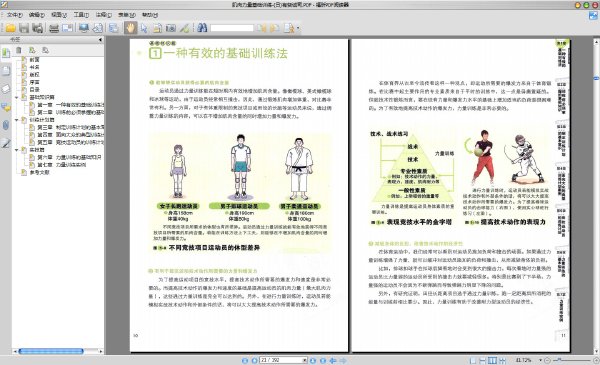This screenshot has height=365, width=600.
Task: Click the pen annotation tool icon
Action: [184, 28]
